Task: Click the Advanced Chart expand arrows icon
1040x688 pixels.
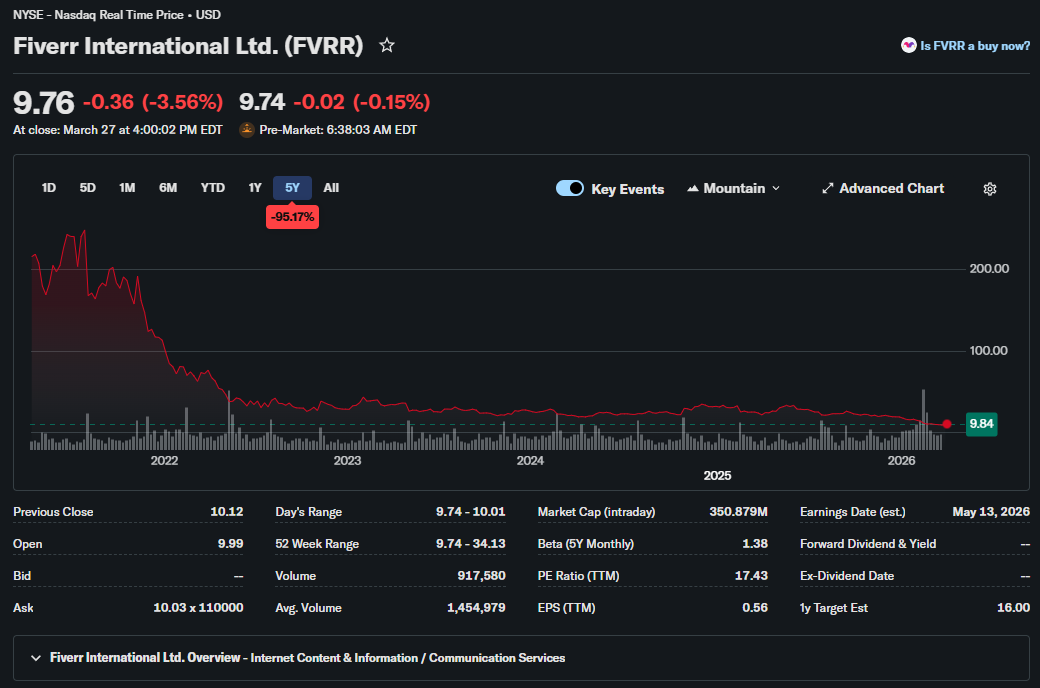Action: 827,188
